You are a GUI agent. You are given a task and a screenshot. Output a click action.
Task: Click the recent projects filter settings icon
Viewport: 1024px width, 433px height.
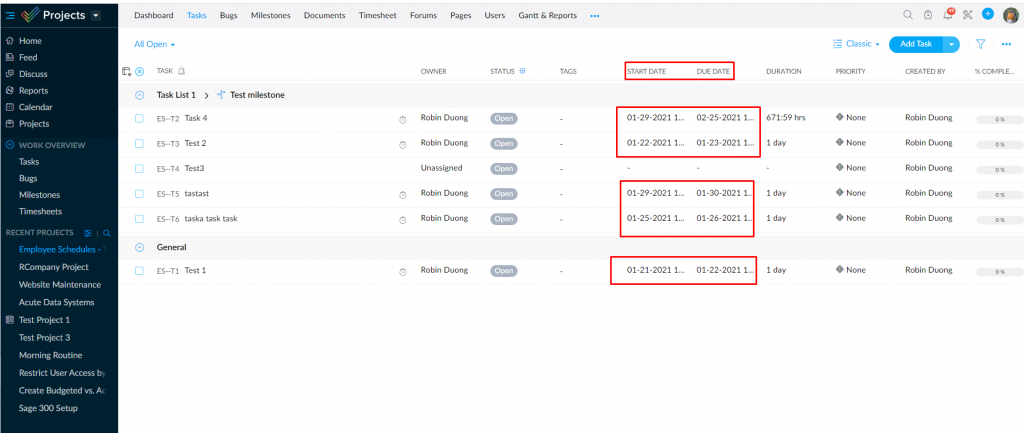(x=88, y=233)
